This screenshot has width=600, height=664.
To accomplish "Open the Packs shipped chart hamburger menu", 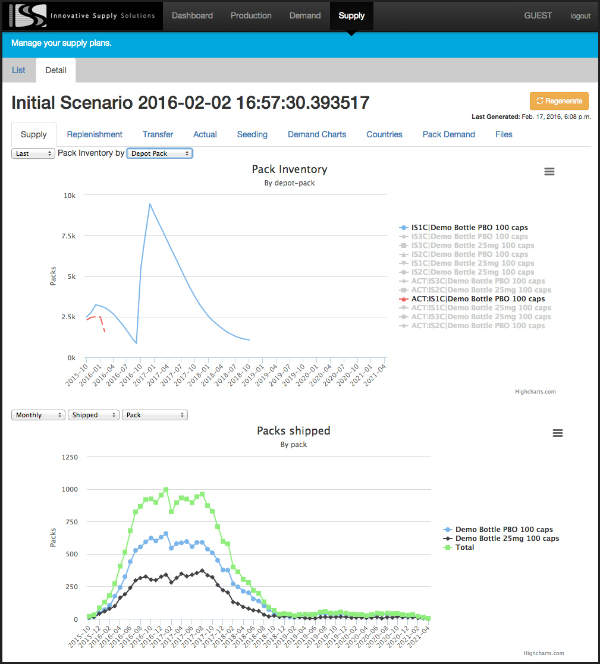I will pos(558,433).
